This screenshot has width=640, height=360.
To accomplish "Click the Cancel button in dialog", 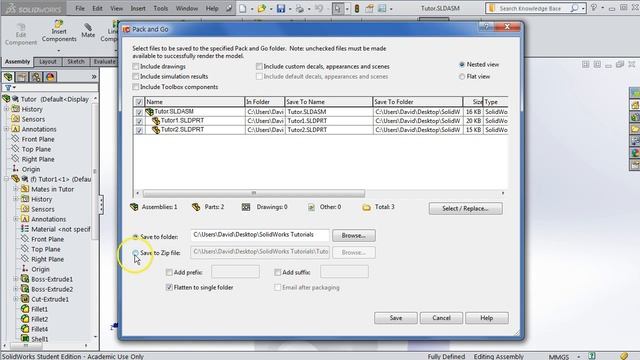I will pos(441,318).
